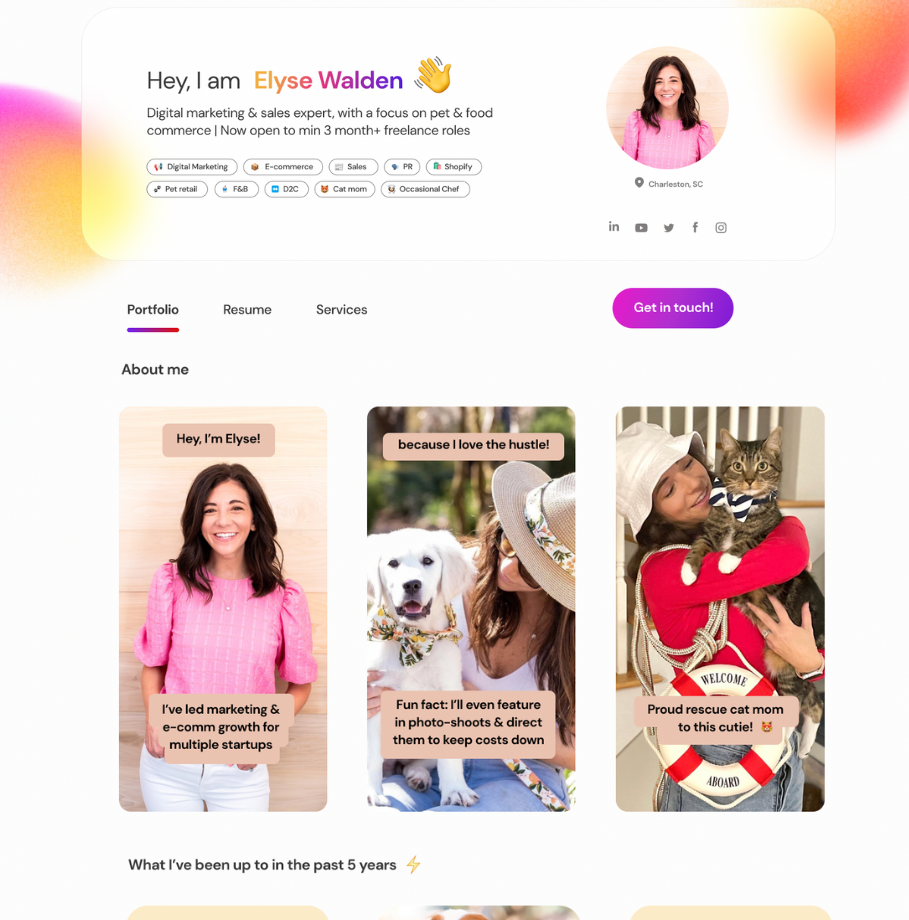
Task: Click the Shopify skill tag
Action: click(454, 167)
